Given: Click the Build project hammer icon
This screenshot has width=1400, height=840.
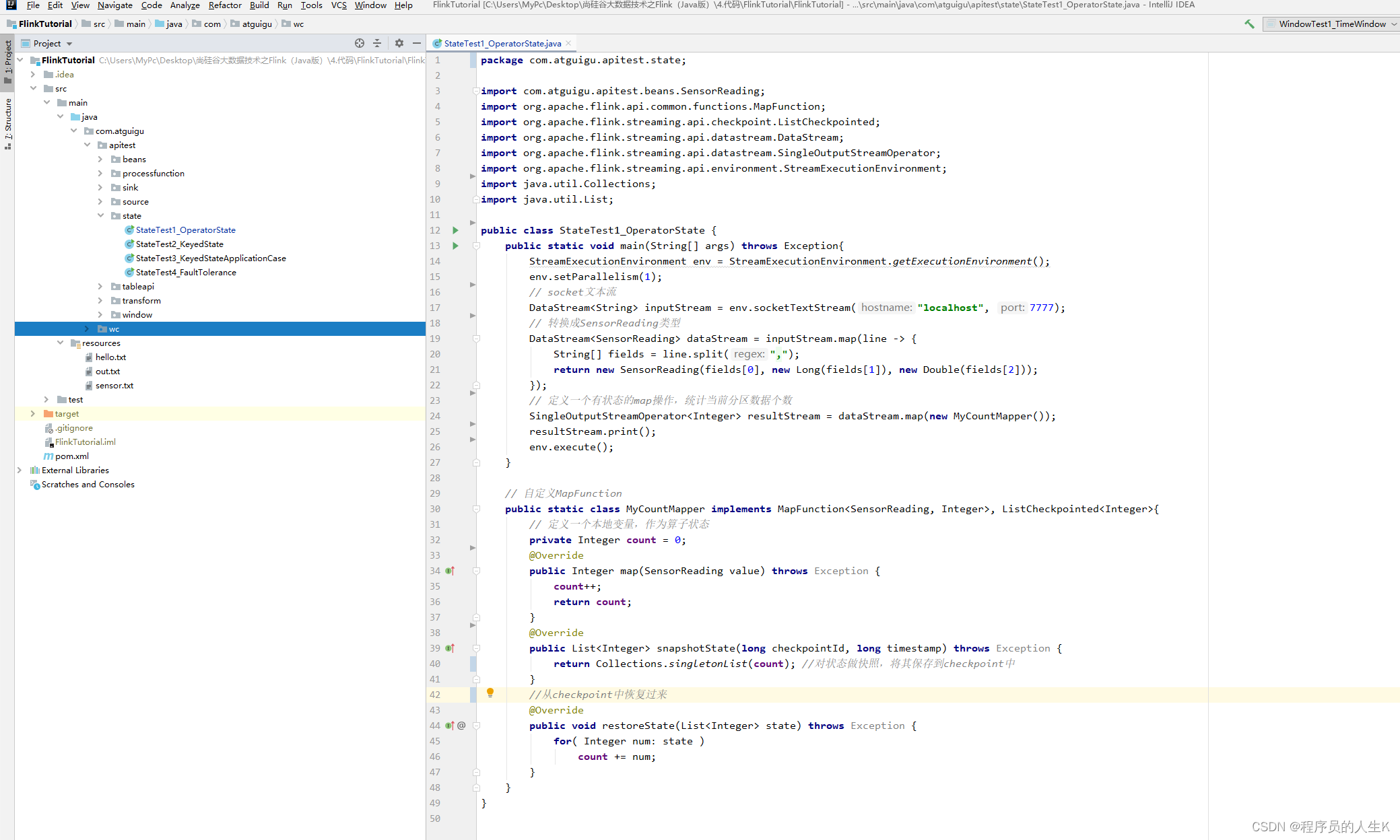Looking at the screenshot, I should point(1249,24).
